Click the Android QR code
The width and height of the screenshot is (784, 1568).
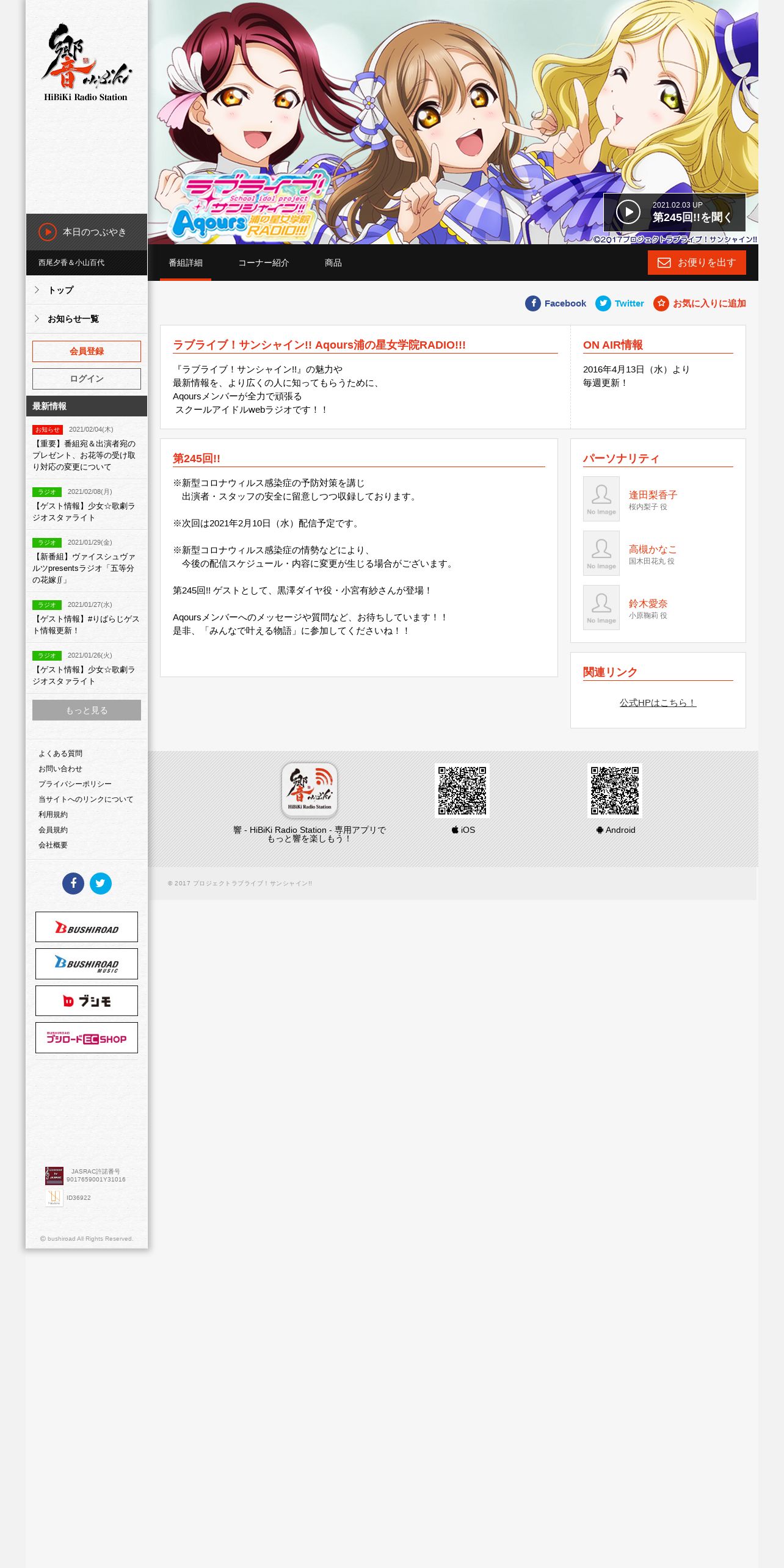[x=615, y=791]
